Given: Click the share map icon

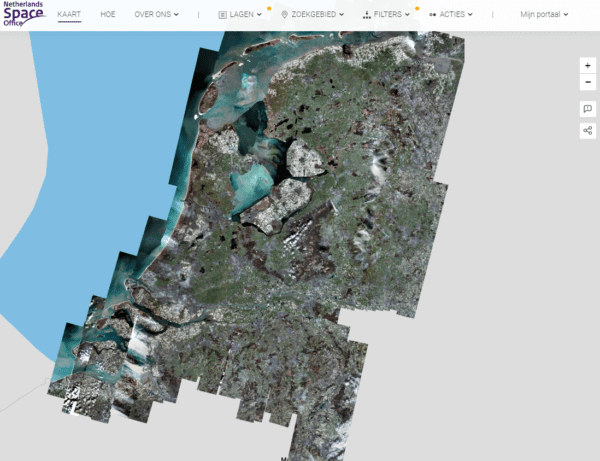Looking at the screenshot, I should click(x=587, y=131).
